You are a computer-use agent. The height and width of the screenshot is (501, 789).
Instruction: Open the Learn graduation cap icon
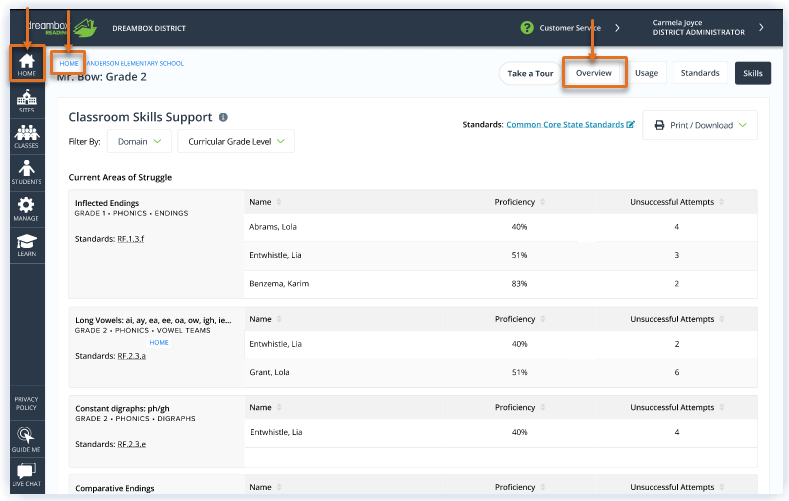(x=27, y=245)
